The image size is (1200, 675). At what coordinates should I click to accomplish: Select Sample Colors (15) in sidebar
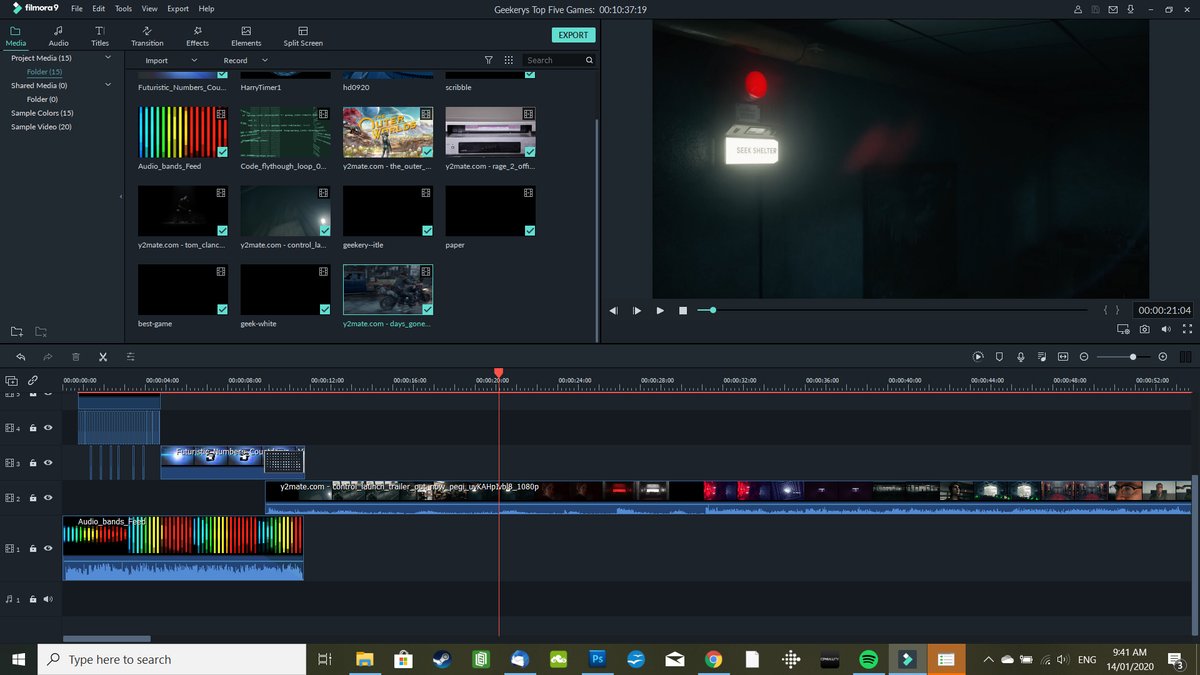(x=42, y=113)
